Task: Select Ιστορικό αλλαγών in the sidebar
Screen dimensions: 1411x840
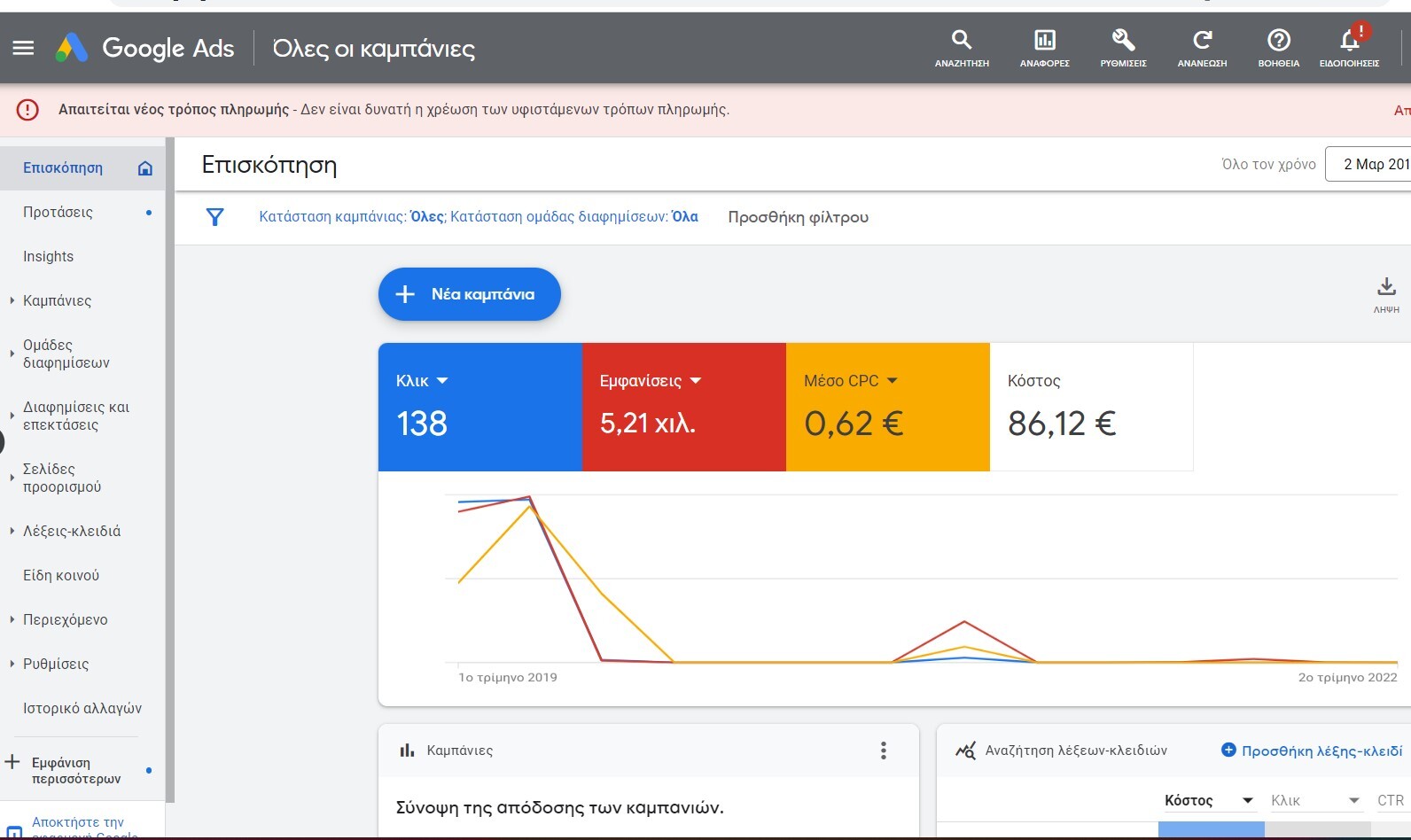Action: pos(82,708)
